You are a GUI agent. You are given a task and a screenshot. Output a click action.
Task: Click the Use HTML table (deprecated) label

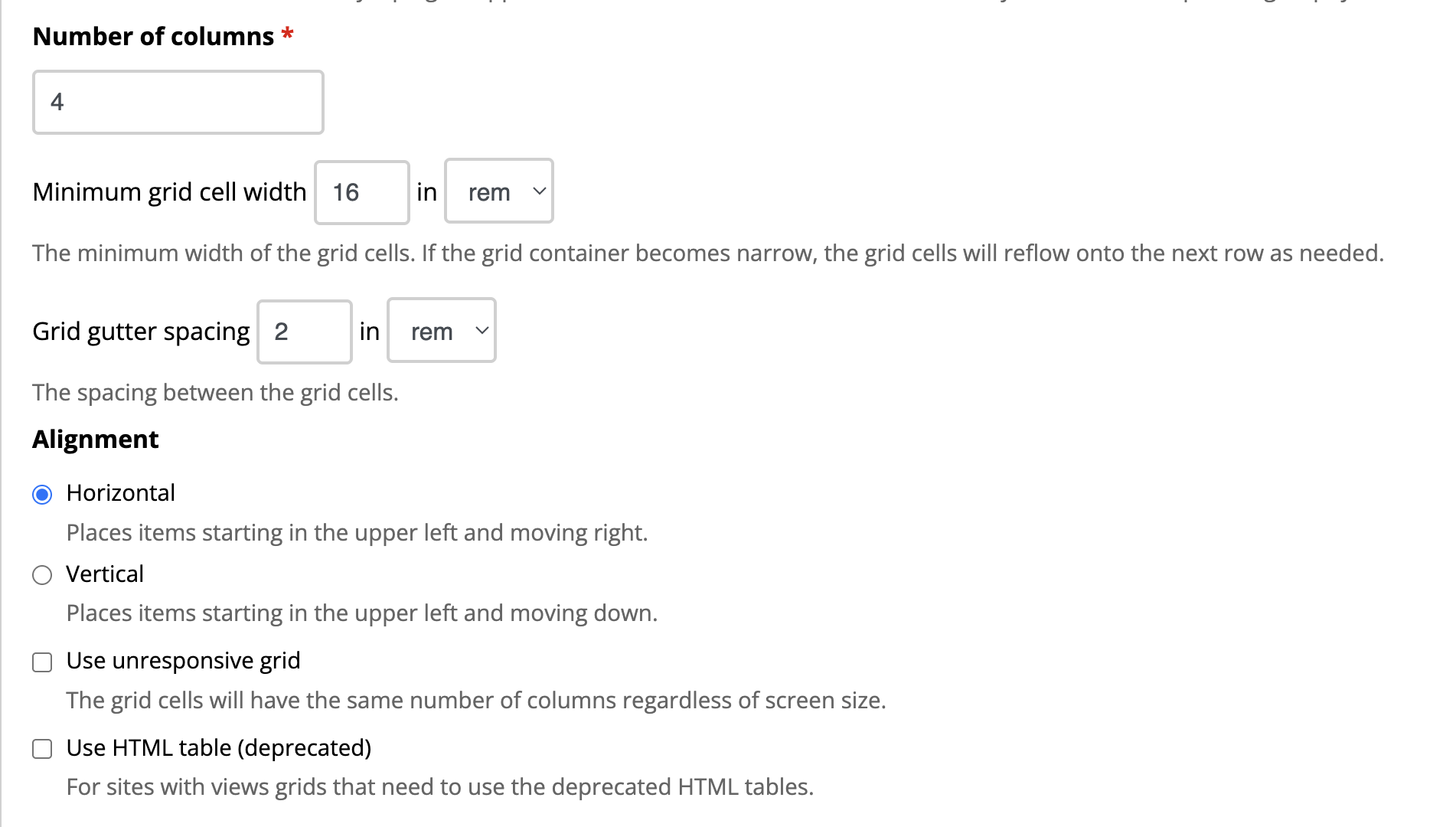(219, 747)
